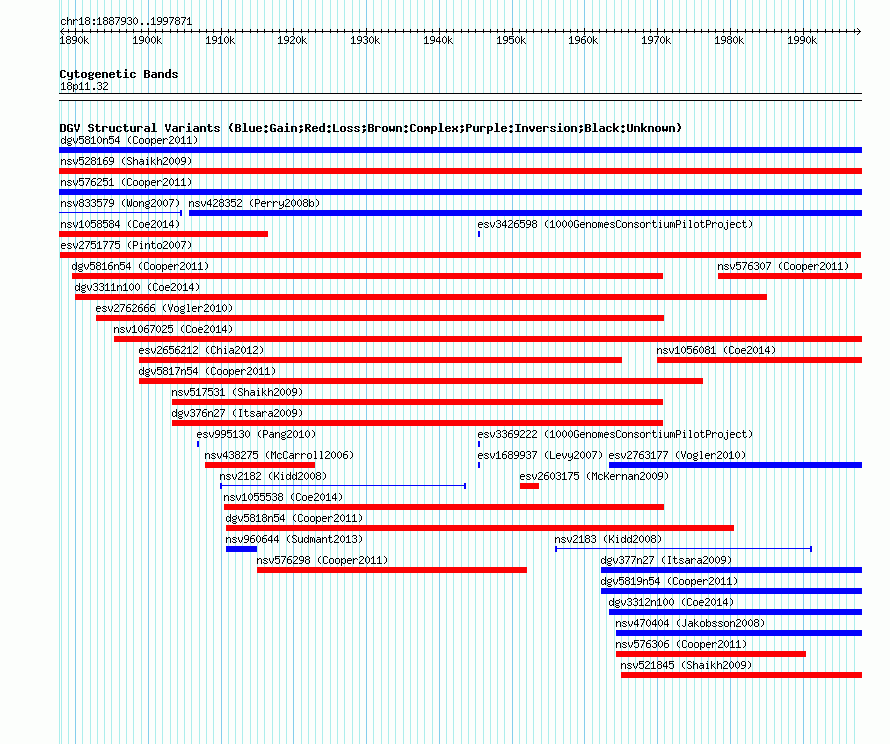Click the 1900k ruler tick label
Viewport: 890px width, 744px height.
pos(147,40)
